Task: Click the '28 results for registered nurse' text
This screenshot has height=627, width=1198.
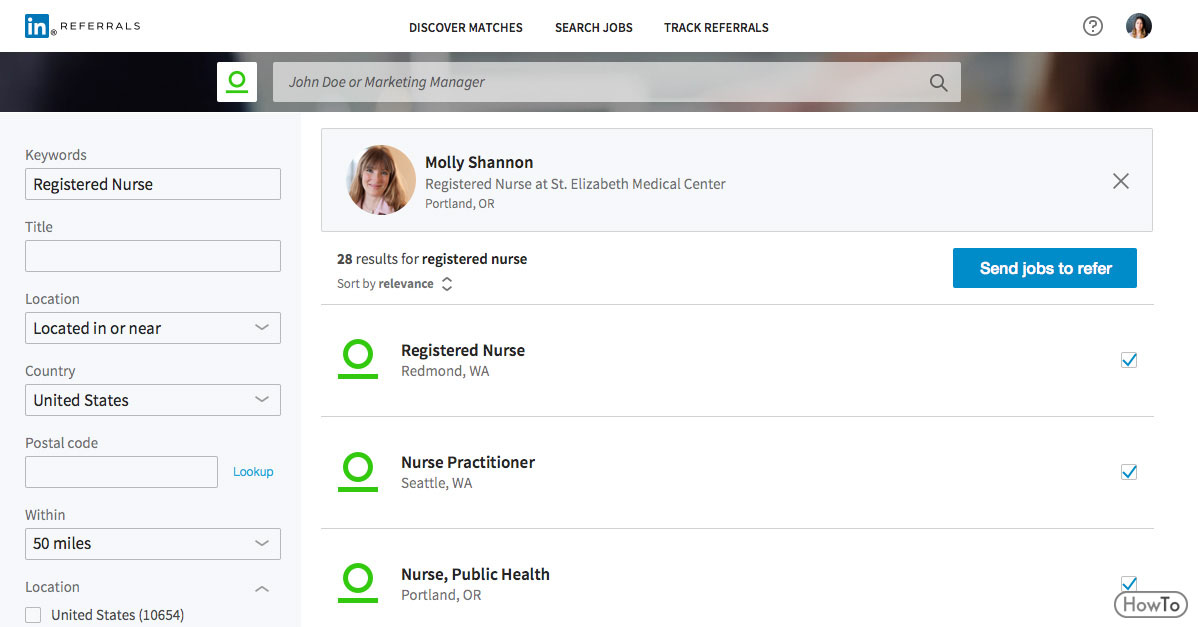Action: [432, 259]
